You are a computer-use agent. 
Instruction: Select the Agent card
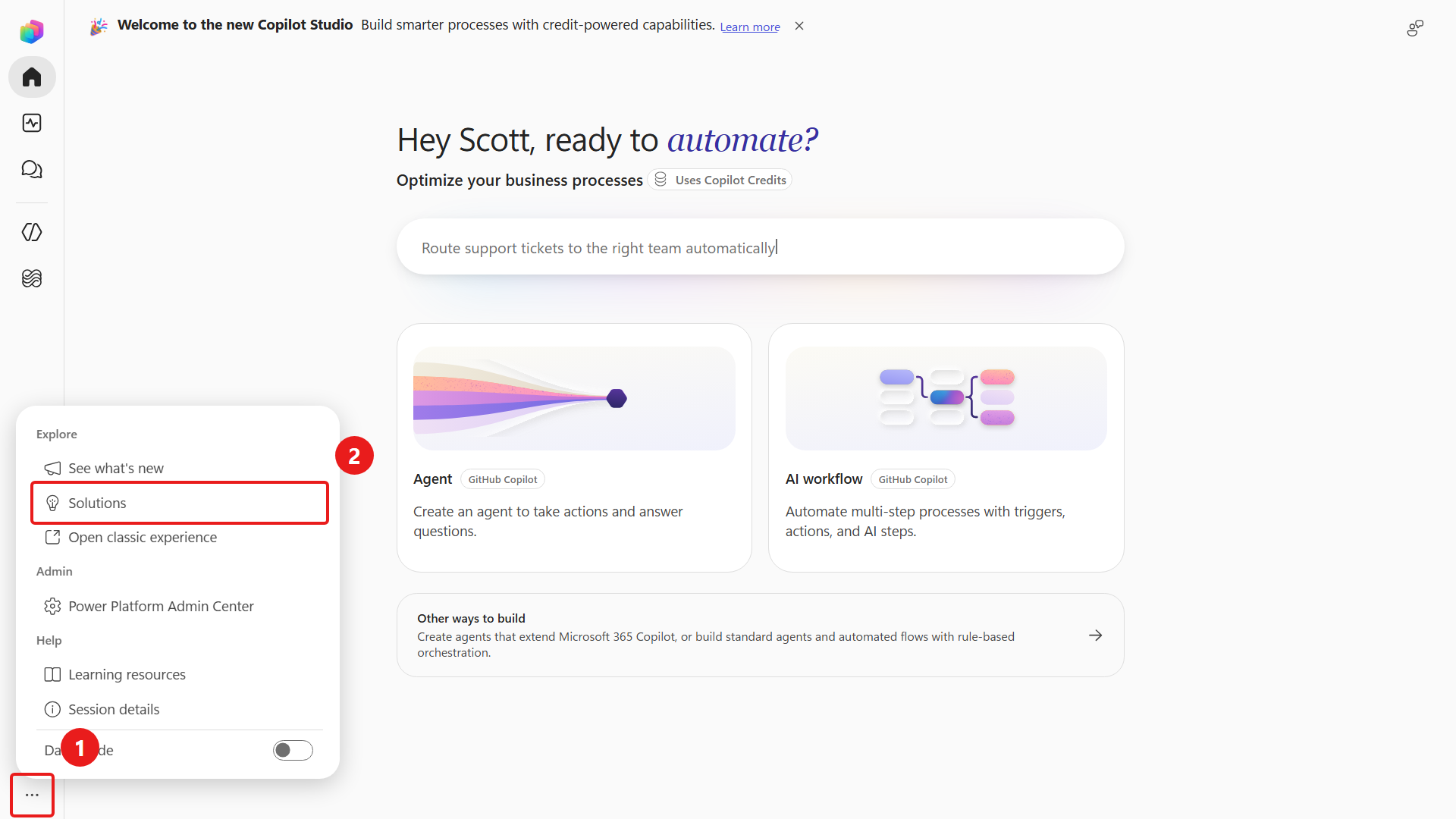click(x=574, y=447)
